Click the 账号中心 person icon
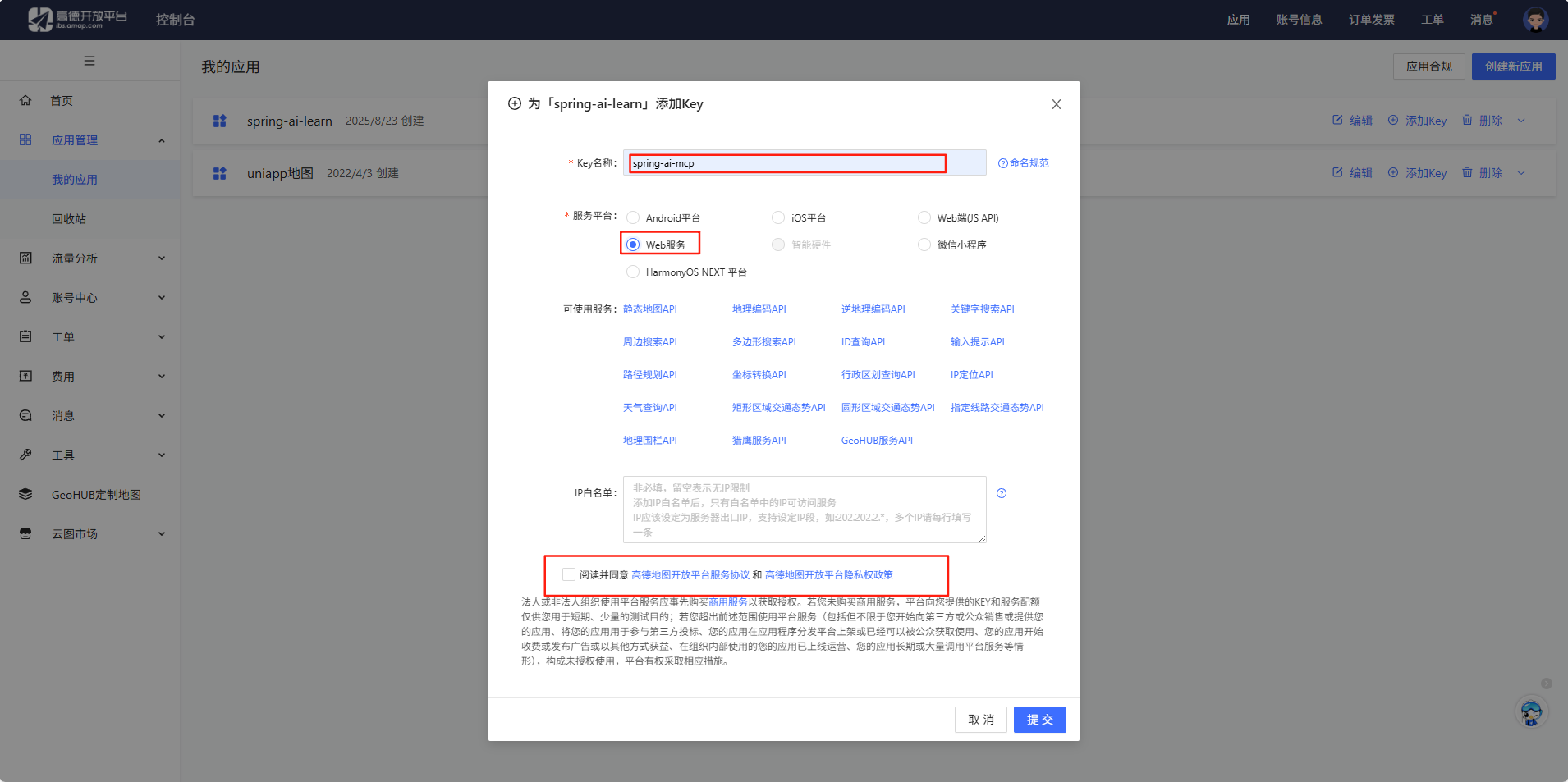The width and height of the screenshot is (1568, 782). click(25, 297)
